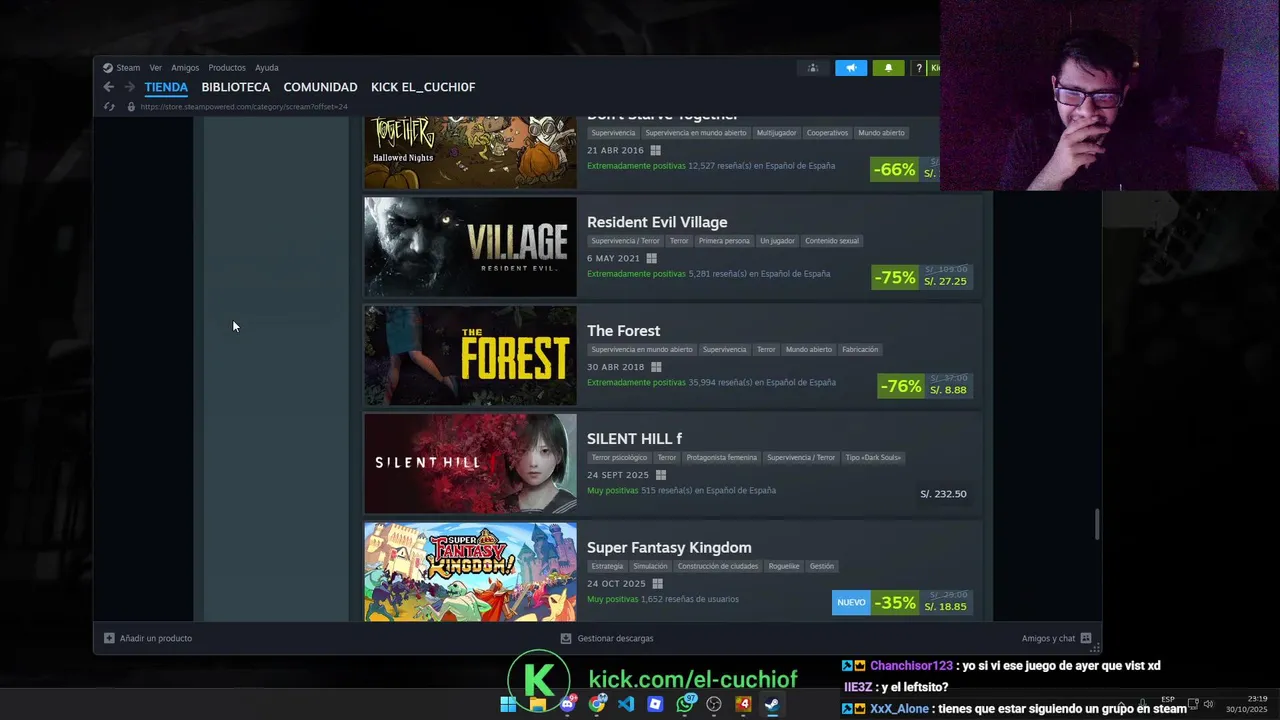Open Google Chrome from the taskbar
The width and height of the screenshot is (1280, 720).
pos(597,704)
